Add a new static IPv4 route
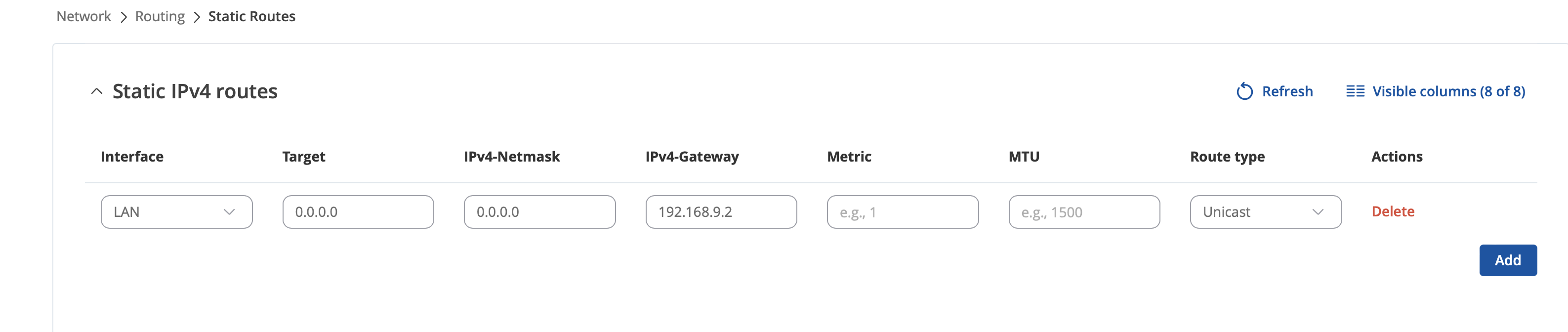This screenshot has width=1568, height=332. [1508, 260]
